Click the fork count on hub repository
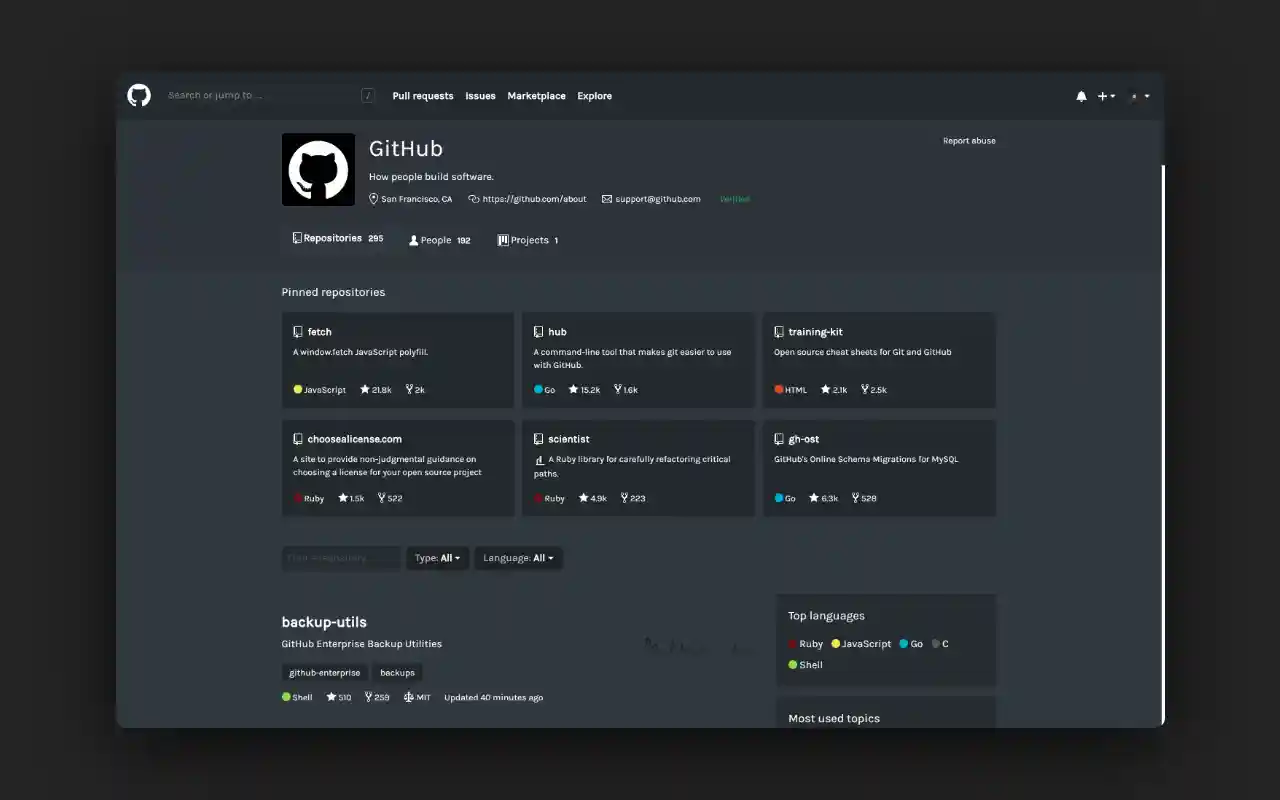Image resolution: width=1280 pixels, height=800 pixels. tap(630, 390)
